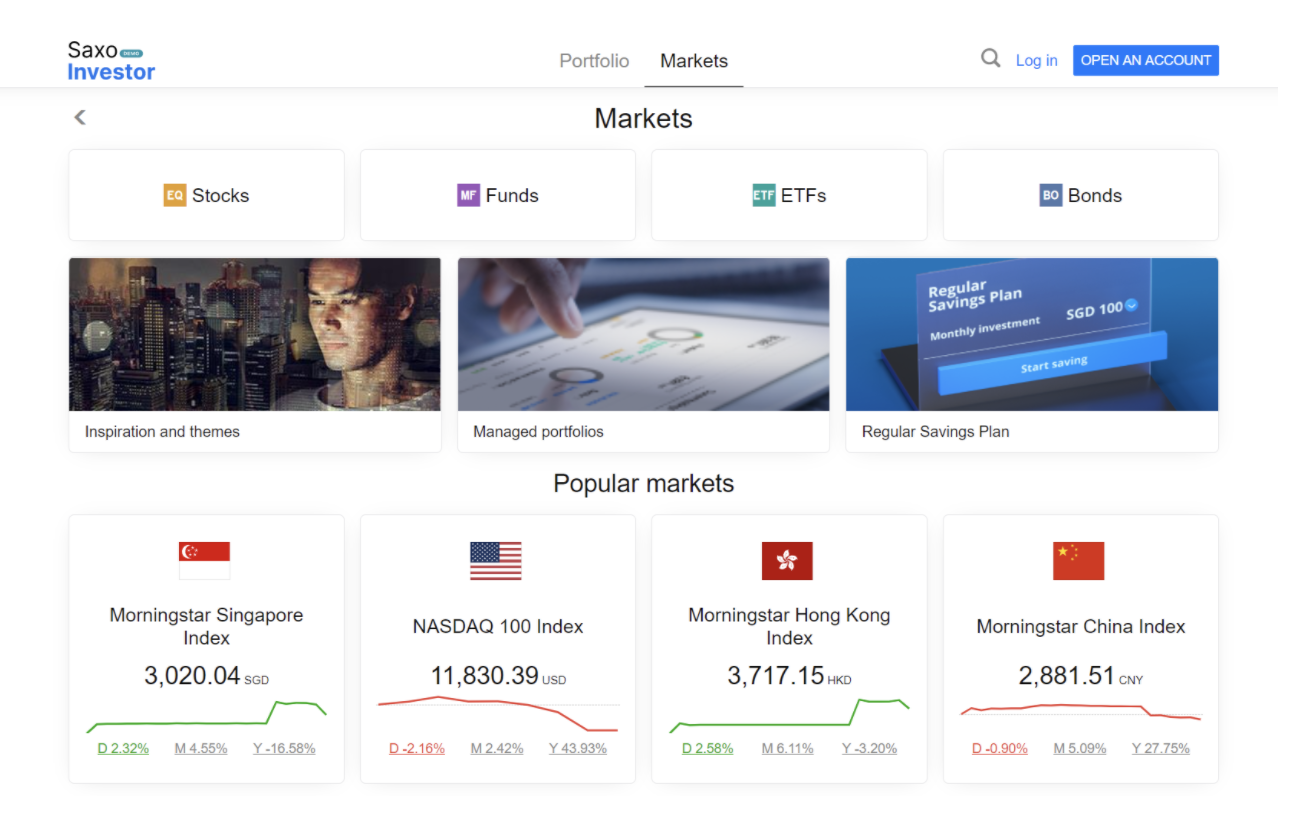Click the MF Funds icon
The image size is (1294, 822).
point(469,195)
